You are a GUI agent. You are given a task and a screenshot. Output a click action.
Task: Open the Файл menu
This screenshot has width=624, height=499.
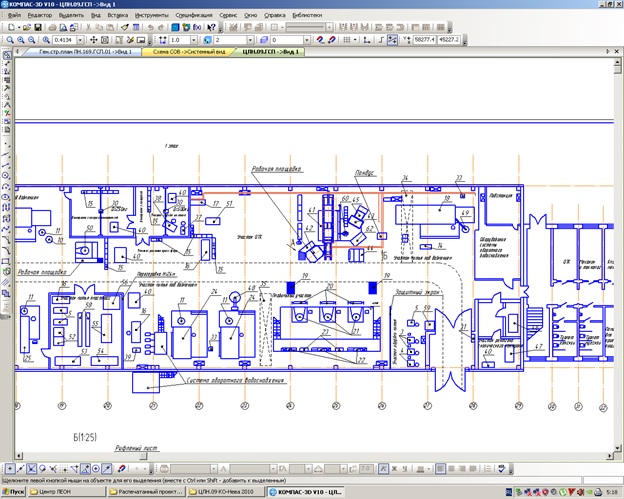[x=14, y=15]
